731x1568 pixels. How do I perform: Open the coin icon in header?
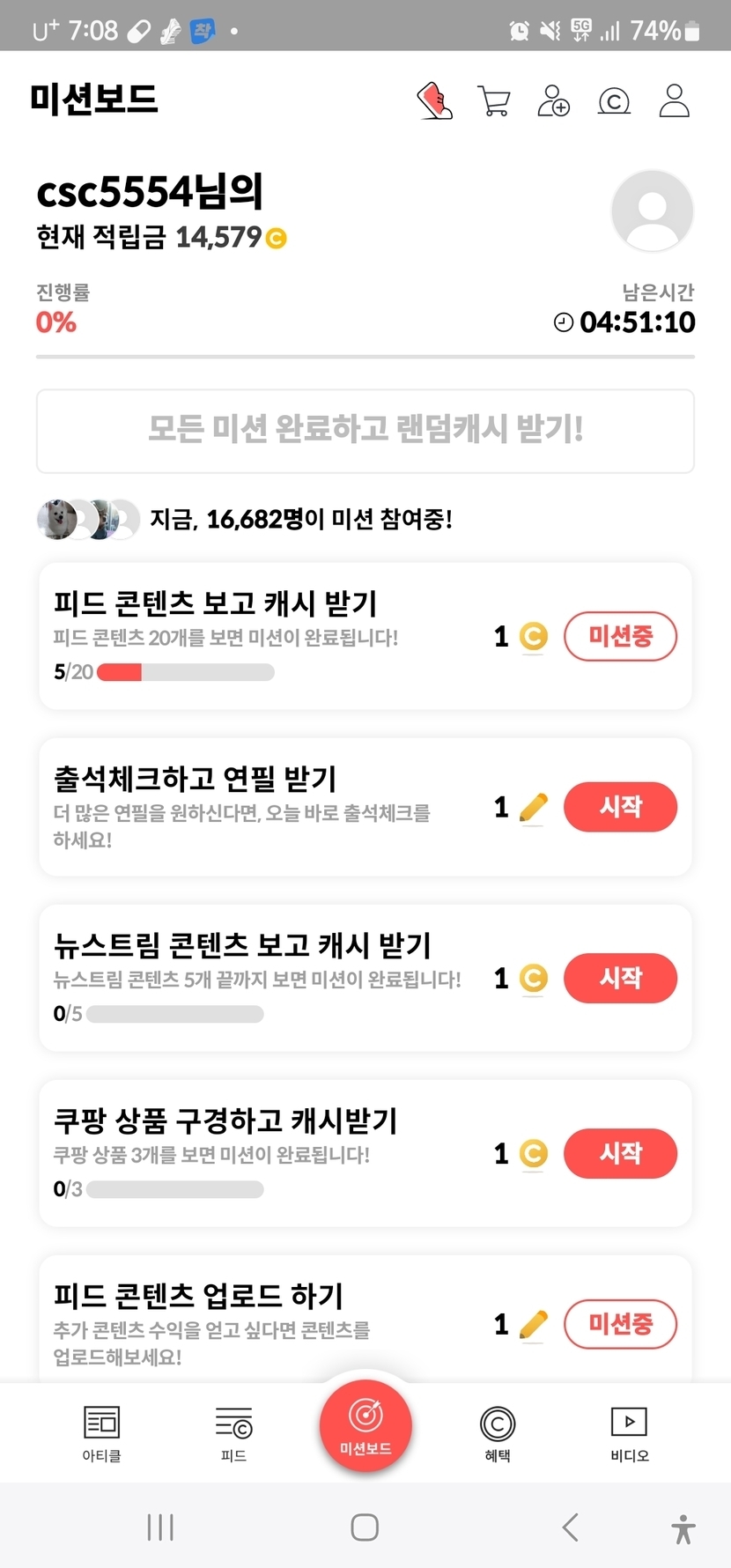614,100
